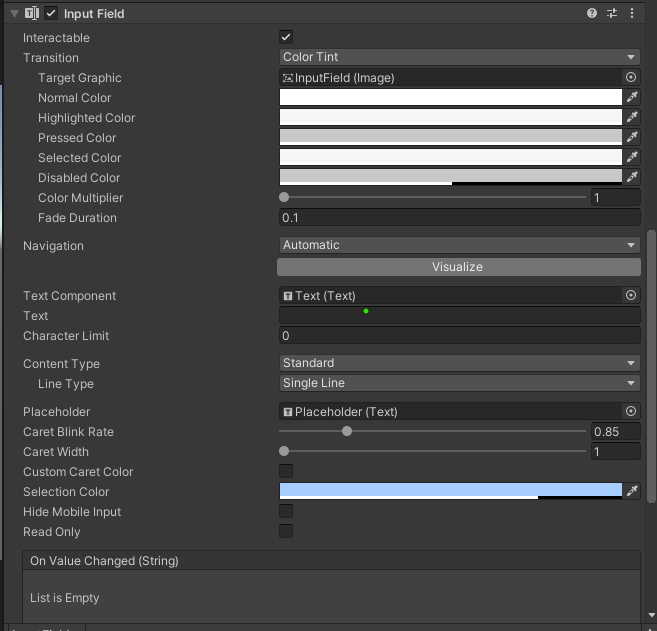Click the Text (Text) component reference field
This screenshot has height=631, width=657.
451,295
